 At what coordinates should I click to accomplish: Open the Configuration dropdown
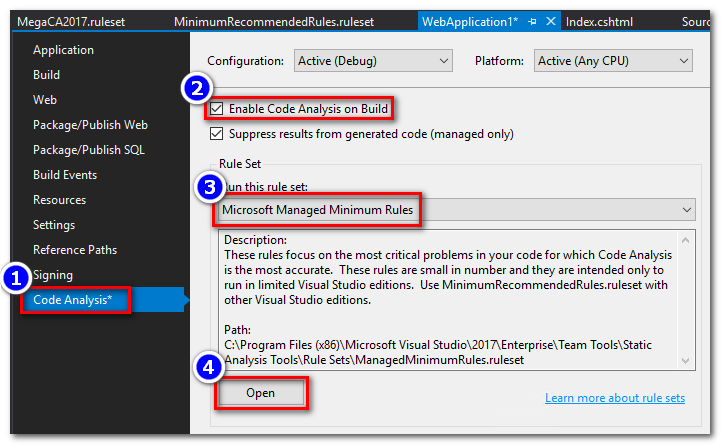click(x=373, y=61)
